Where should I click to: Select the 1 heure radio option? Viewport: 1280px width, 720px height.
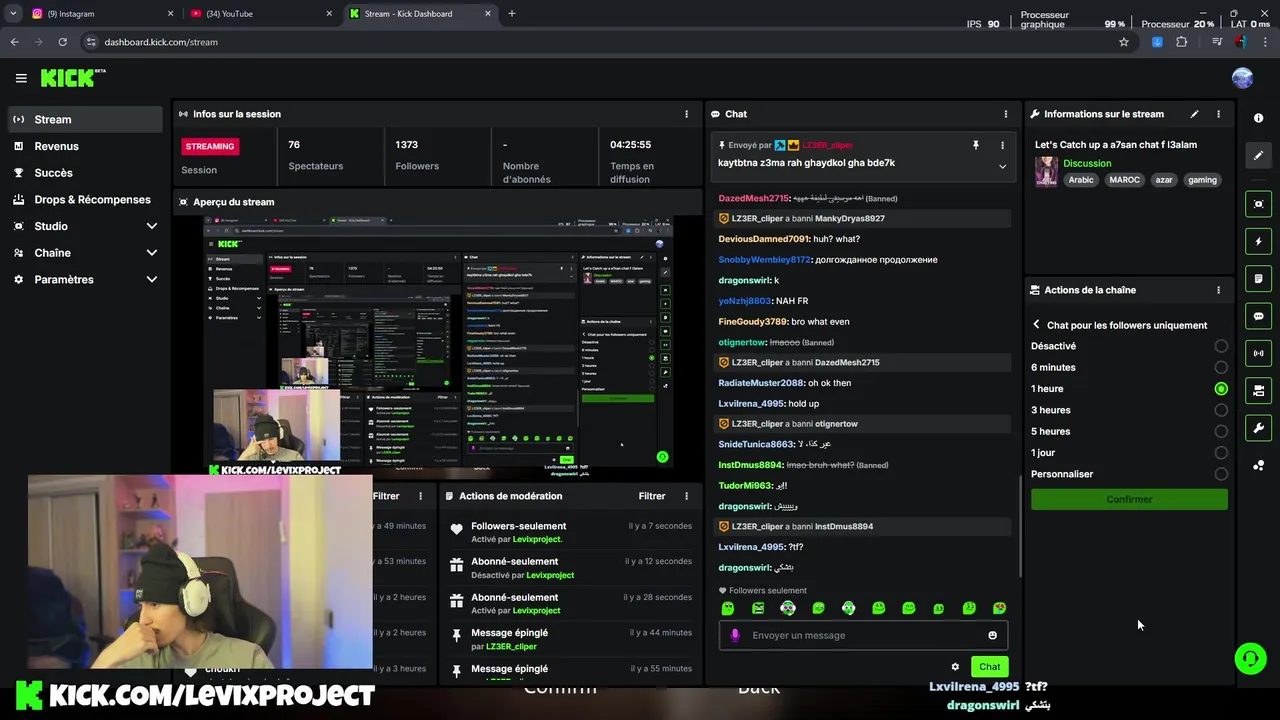tap(1221, 389)
